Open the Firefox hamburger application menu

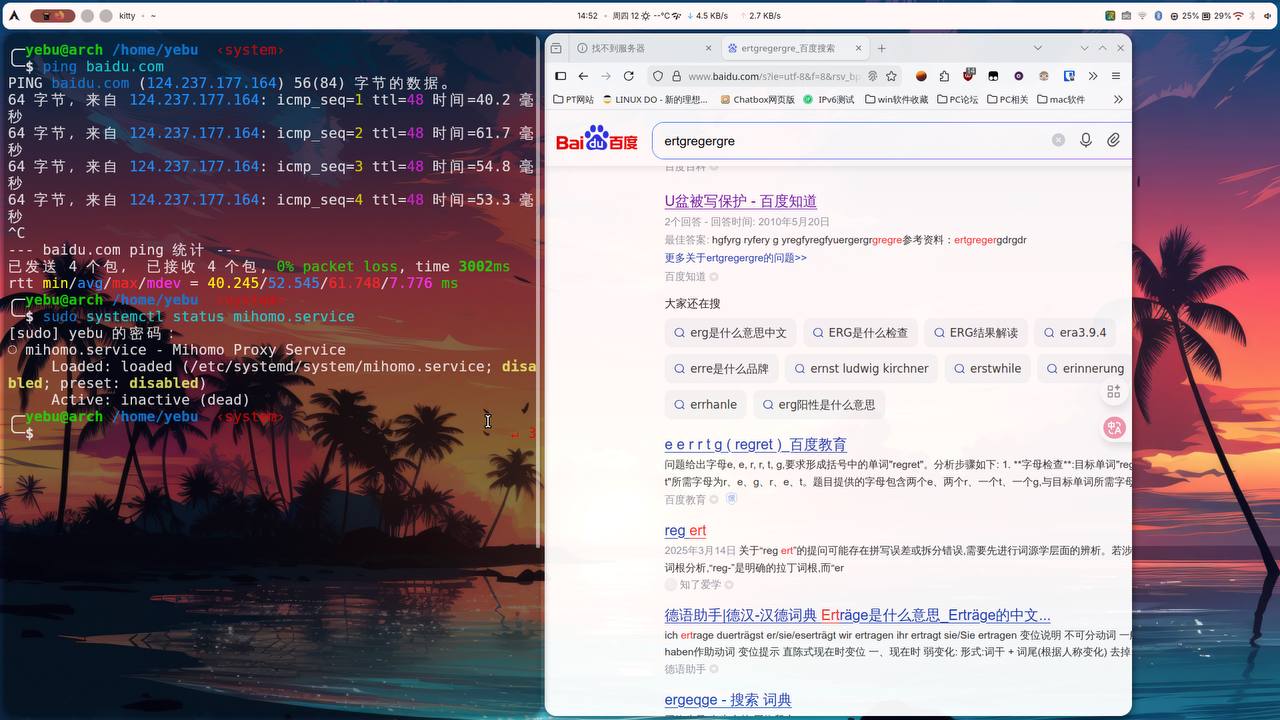tap(1116, 76)
